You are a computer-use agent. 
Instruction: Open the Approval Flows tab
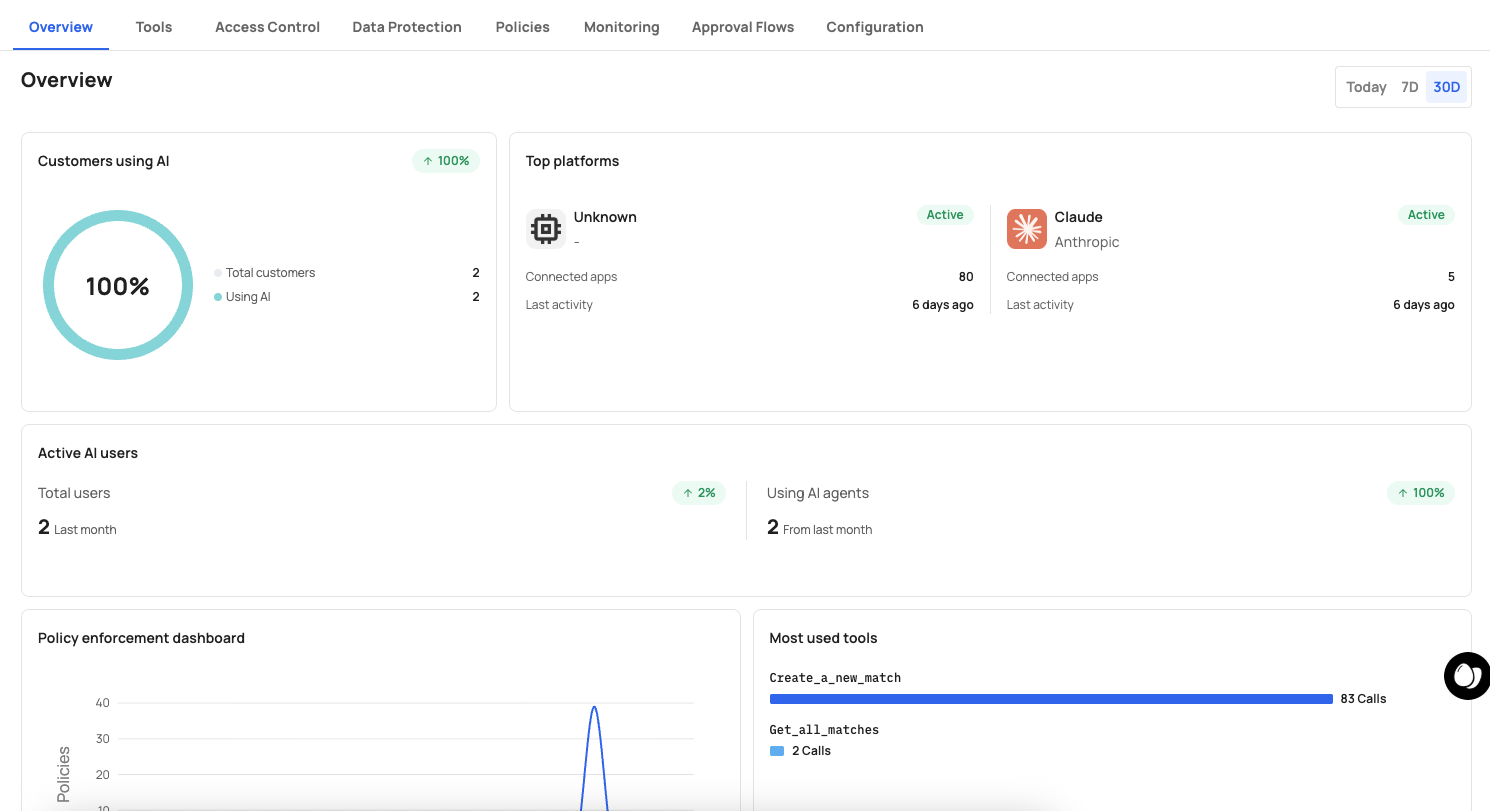[x=742, y=27]
